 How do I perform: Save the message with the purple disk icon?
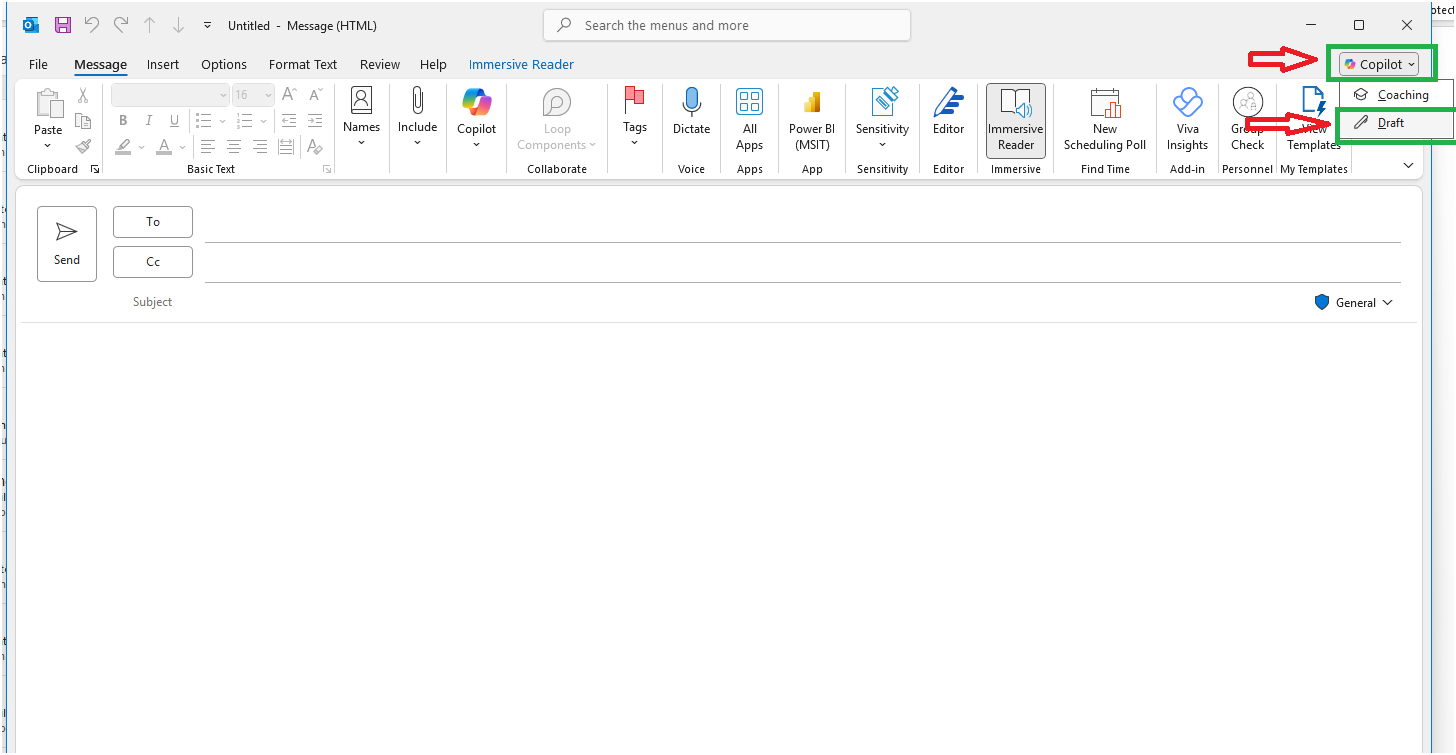click(x=63, y=25)
